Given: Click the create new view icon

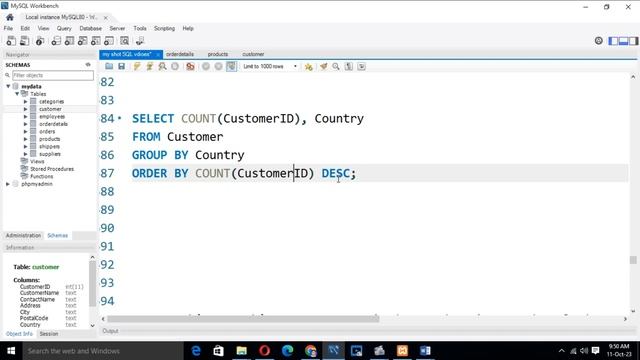Looking at the screenshot, I should 82,41.
